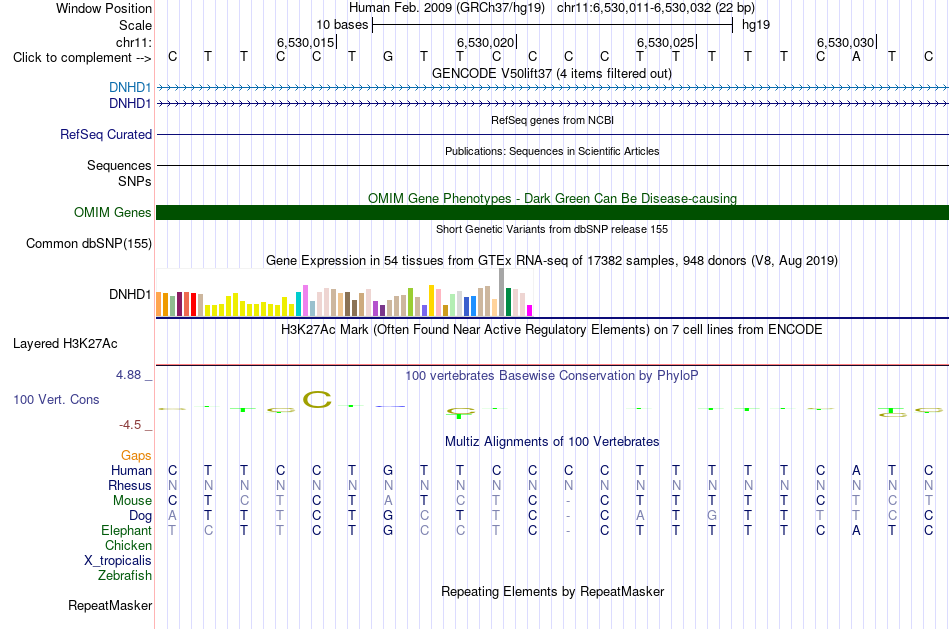Click the chr11:6,530,011-6,530,032 position text
Image resolution: width=950 pixels, height=629 pixels.
656,8
